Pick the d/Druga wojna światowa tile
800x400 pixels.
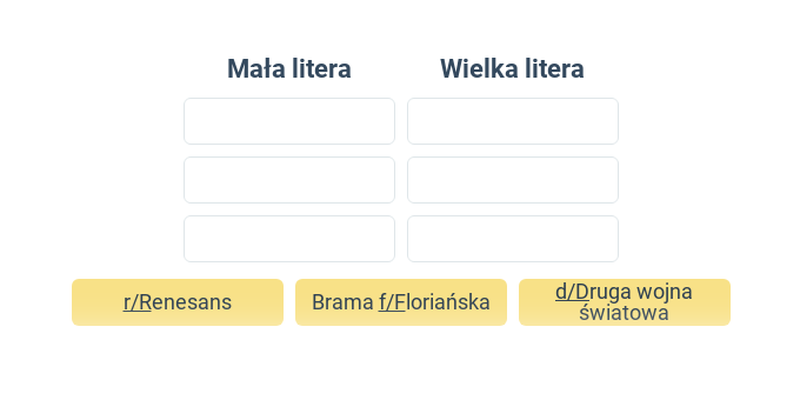tap(624, 302)
